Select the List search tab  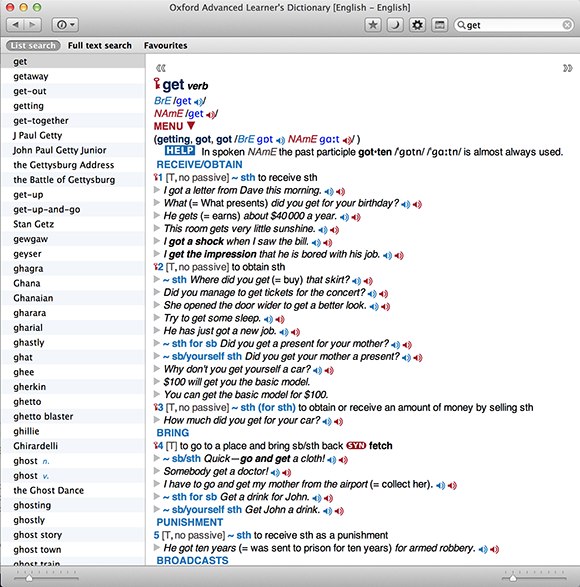33,45
